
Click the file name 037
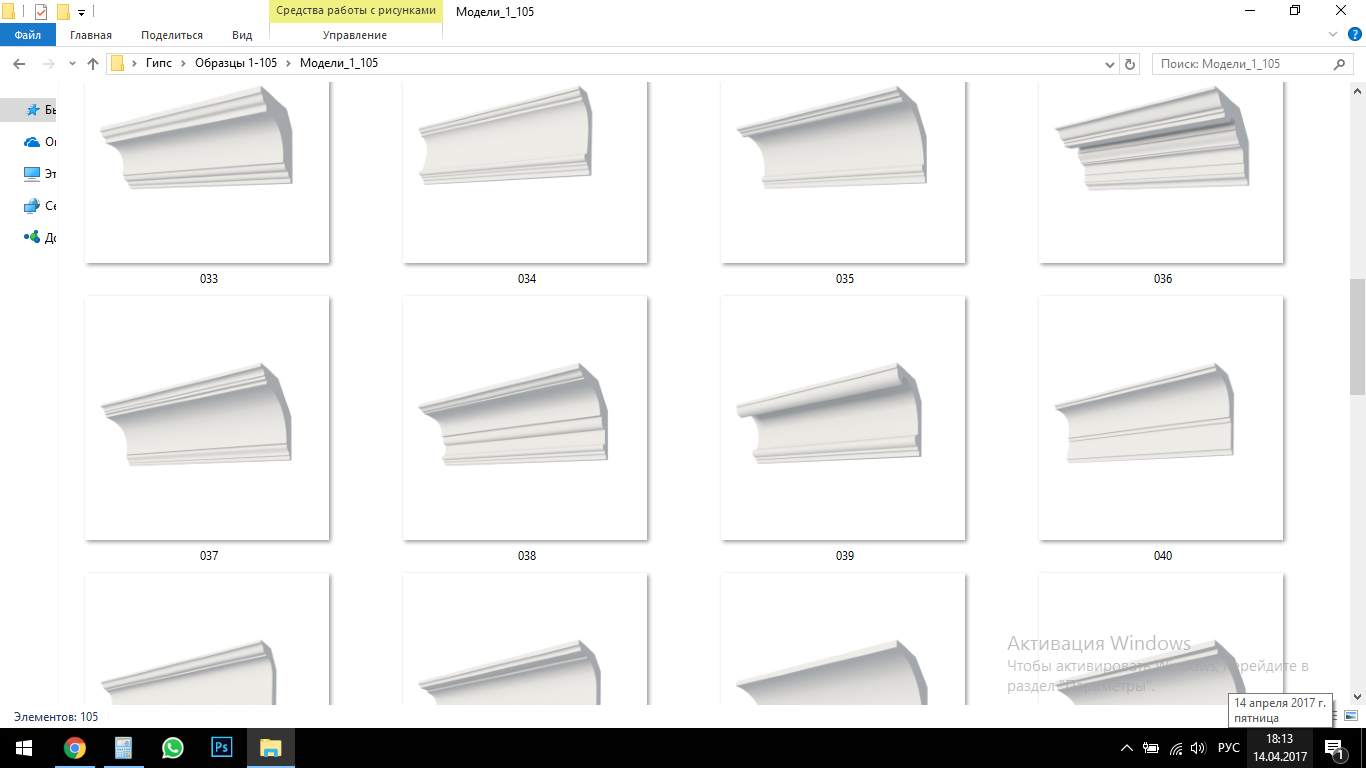click(x=209, y=556)
